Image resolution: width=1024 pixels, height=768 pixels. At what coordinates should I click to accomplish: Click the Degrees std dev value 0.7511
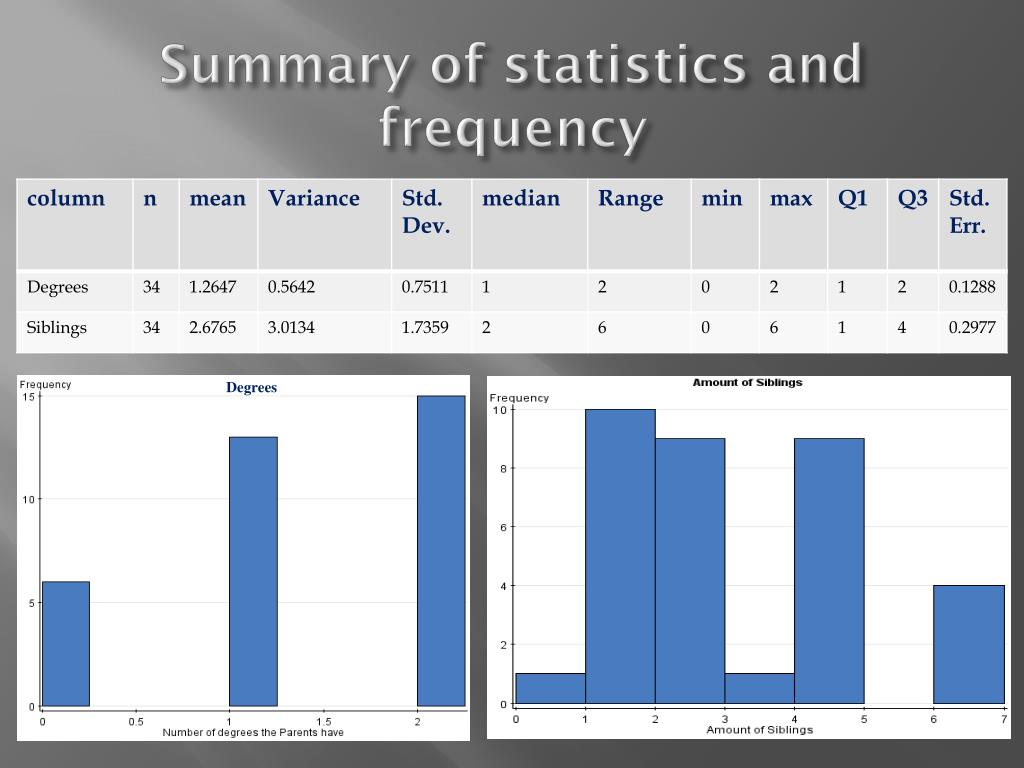point(424,287)
